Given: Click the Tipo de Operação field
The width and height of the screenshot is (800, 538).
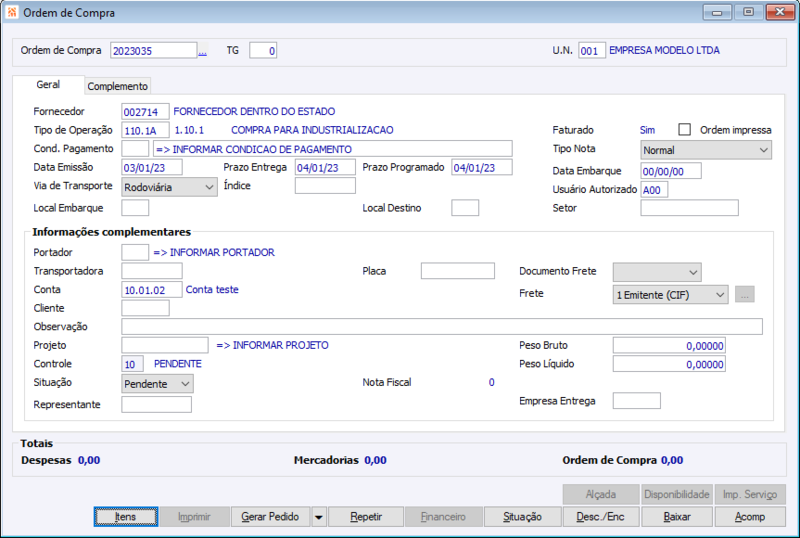Looking at the screenshot, I should 145,130.
